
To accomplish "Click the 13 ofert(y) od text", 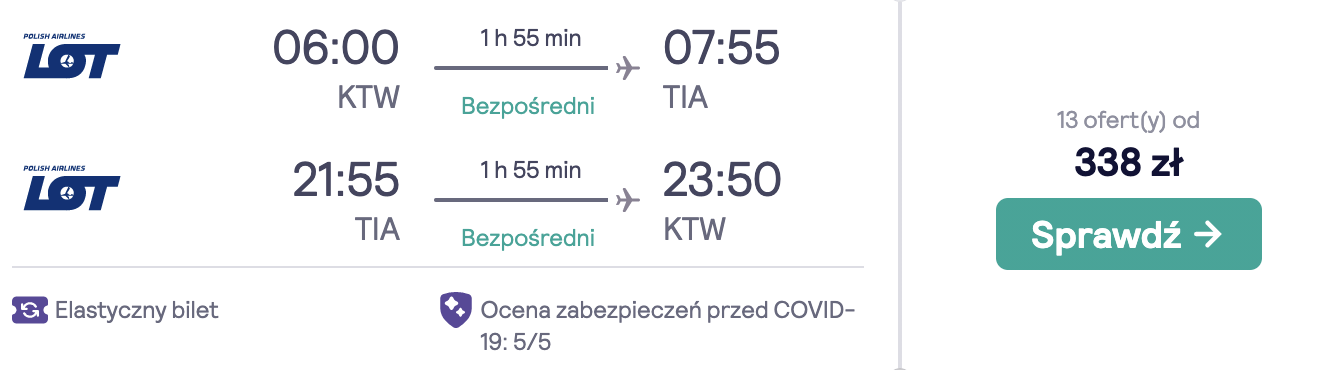I will coord(1129,121).
